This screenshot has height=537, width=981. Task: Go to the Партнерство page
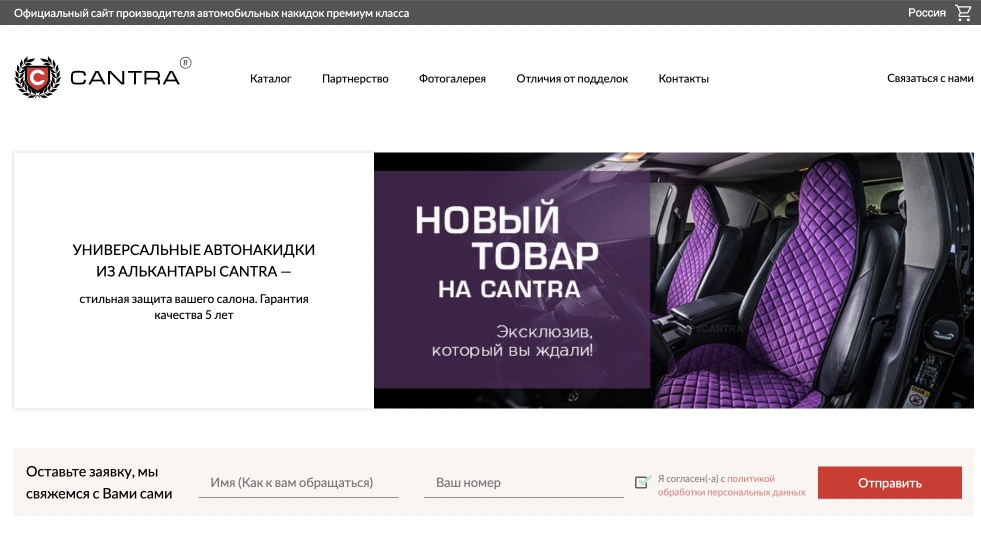tap(355, 79)
